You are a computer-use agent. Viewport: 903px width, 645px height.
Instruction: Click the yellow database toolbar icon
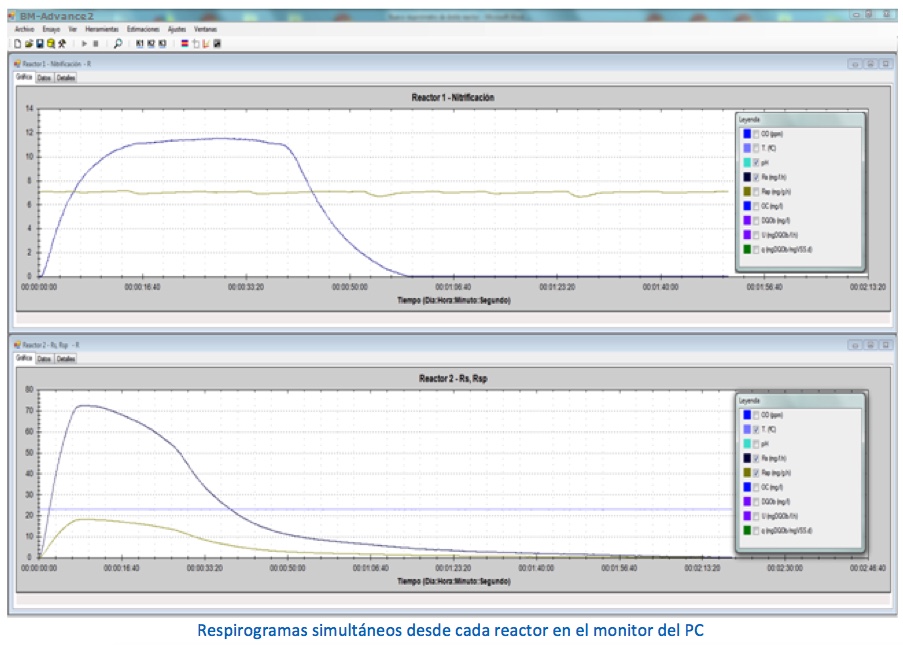click(51, 44)
